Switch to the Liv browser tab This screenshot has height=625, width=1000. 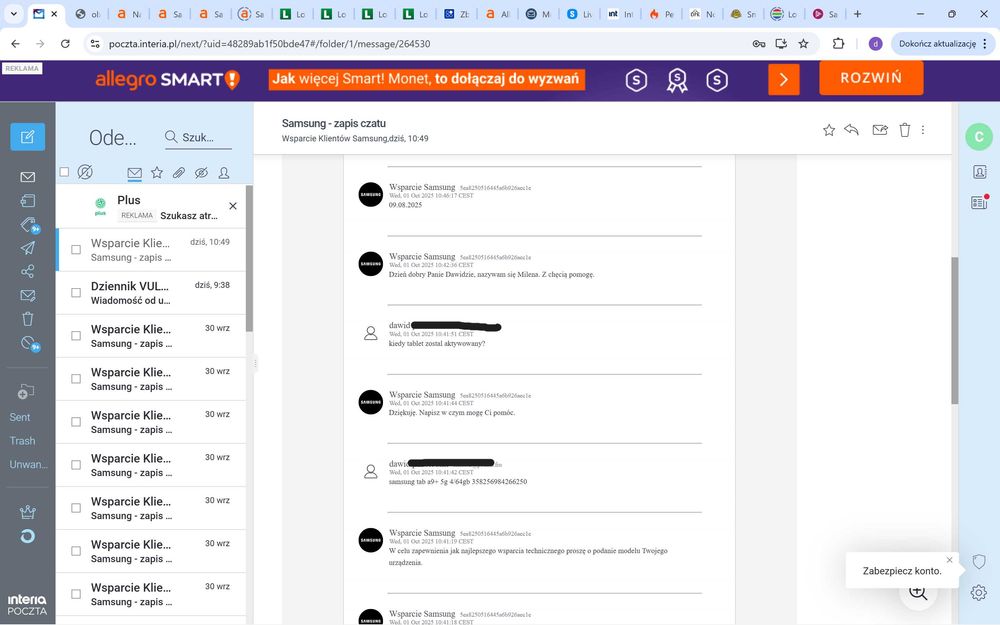[579, 14]
